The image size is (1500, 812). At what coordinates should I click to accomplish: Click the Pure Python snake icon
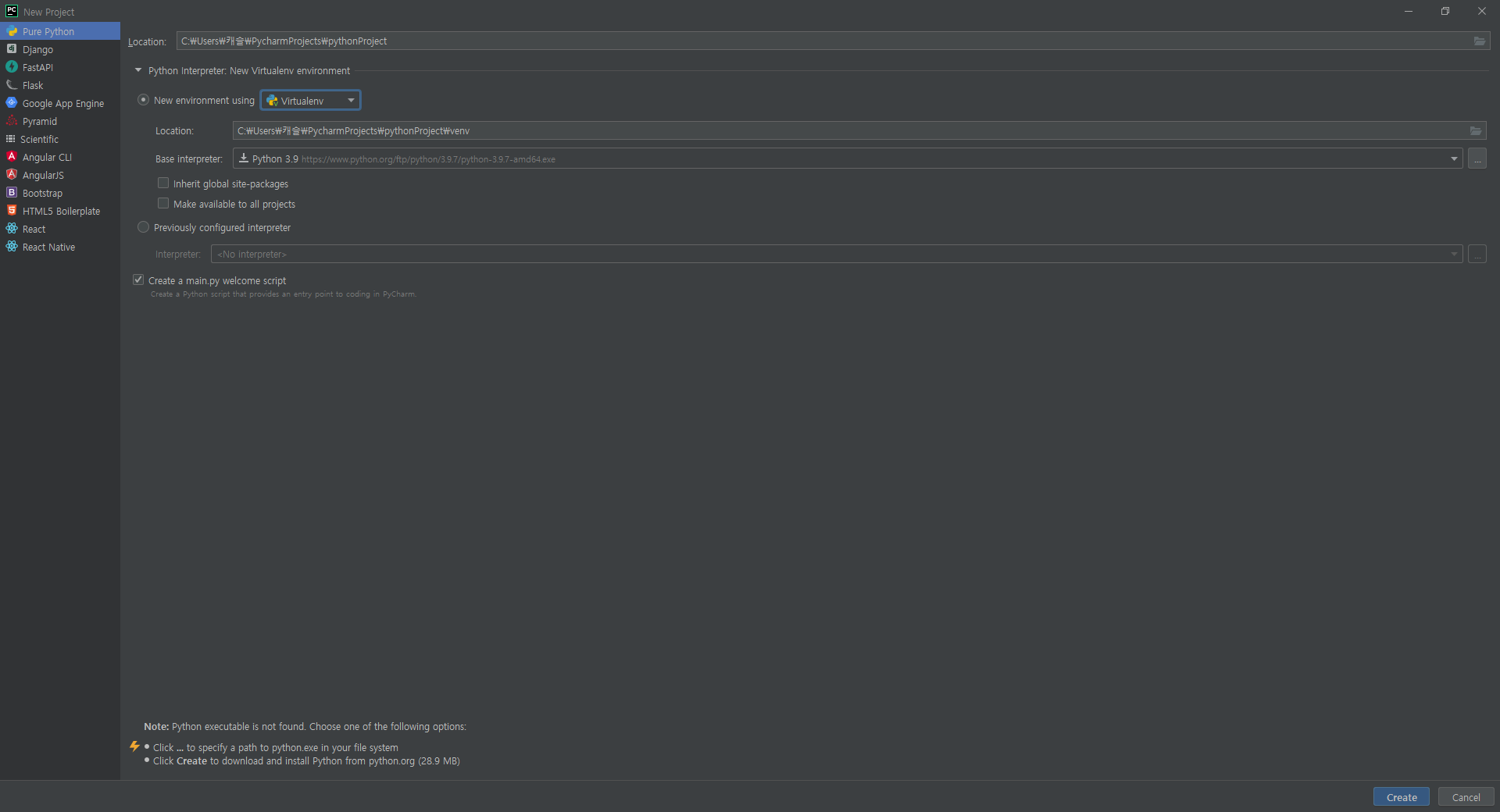coord(12,31)
